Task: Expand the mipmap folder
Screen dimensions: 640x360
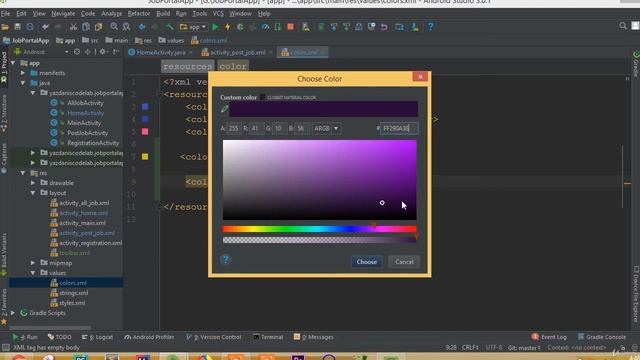Action: click(33, 262)
